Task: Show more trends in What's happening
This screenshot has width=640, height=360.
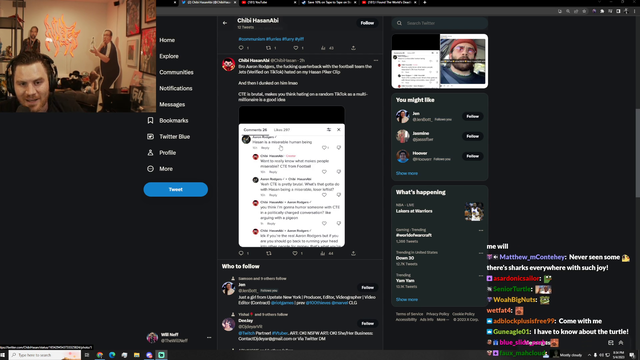Action: click(x=407, y=299)
